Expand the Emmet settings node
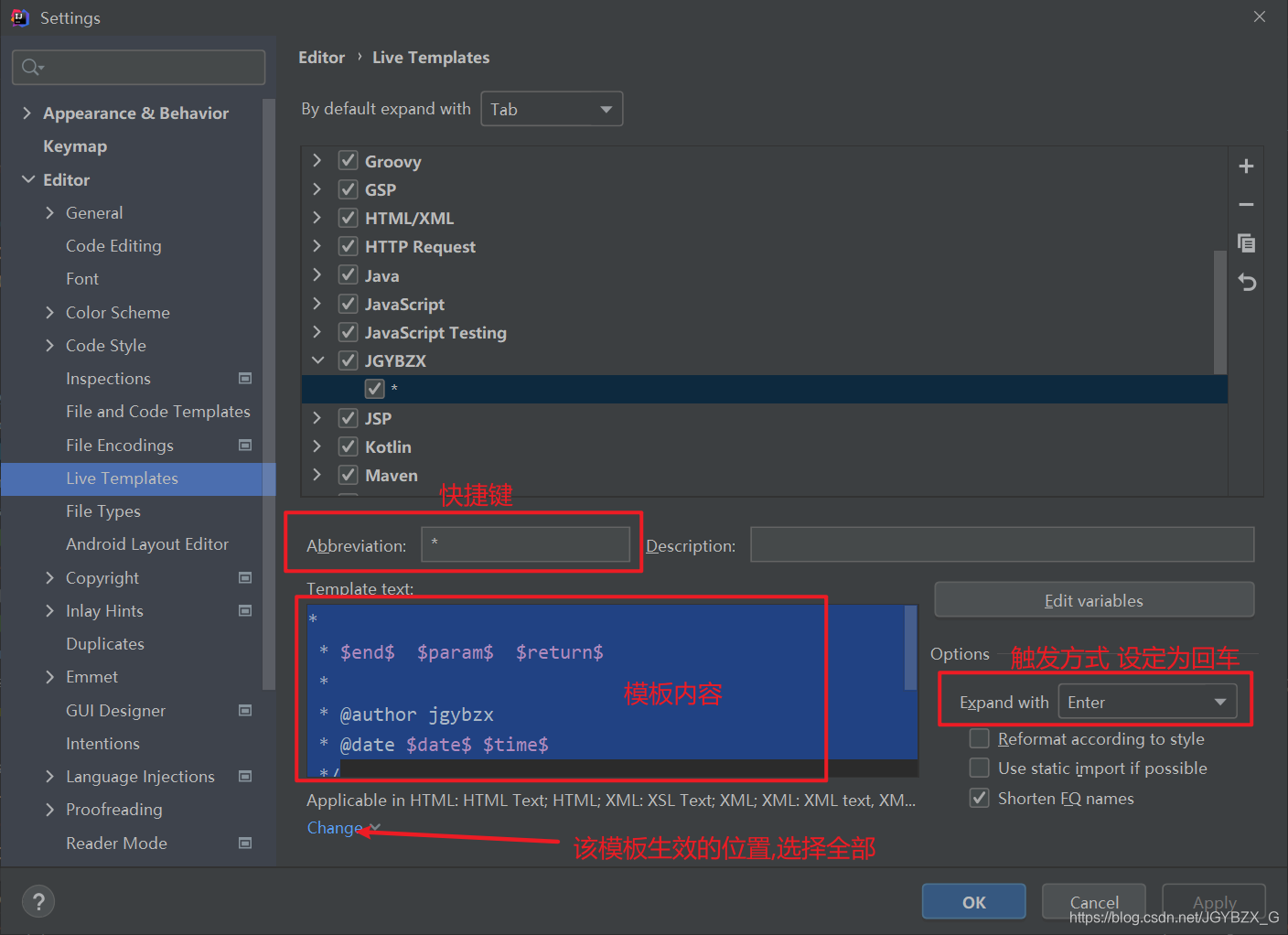 (49, 676)
